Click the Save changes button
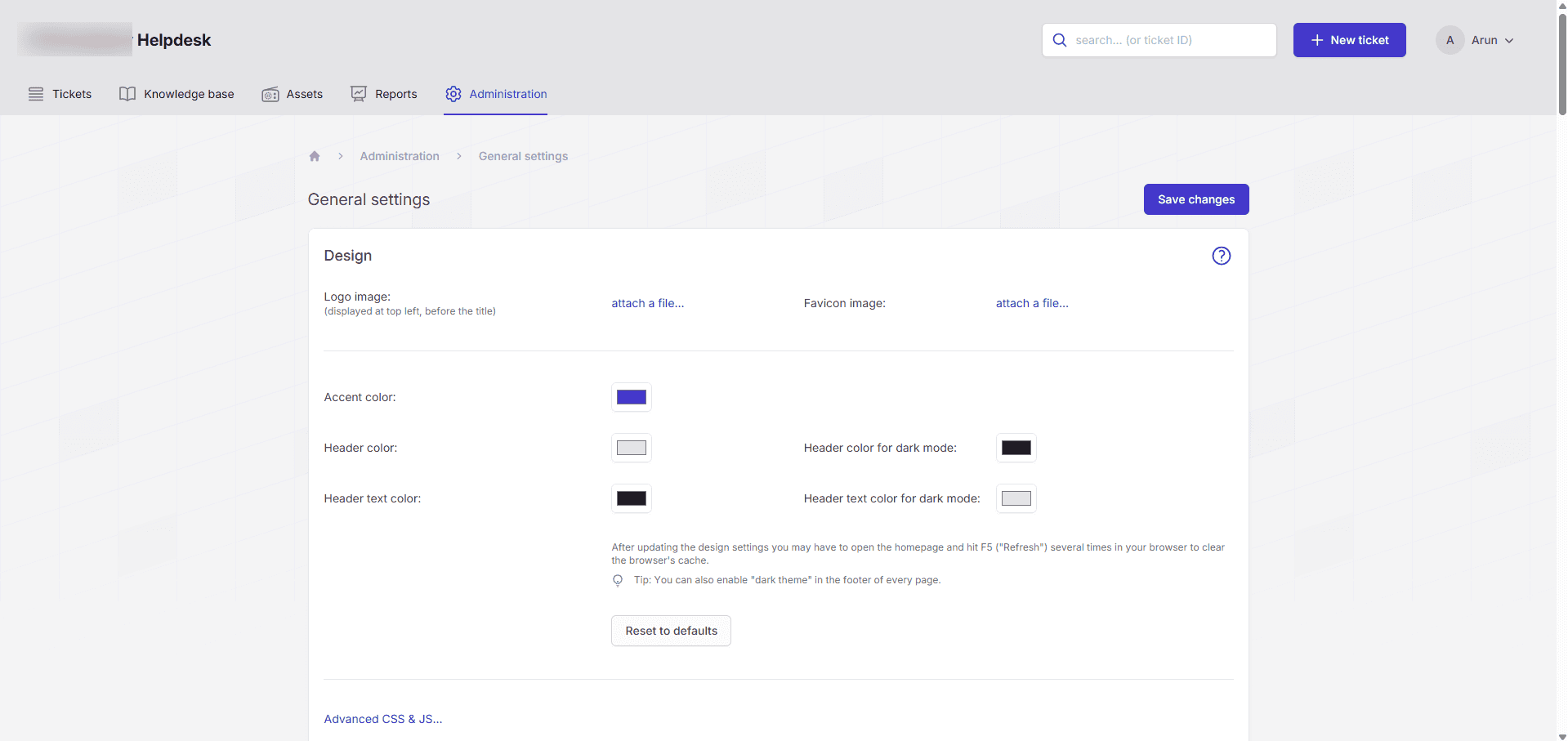 pos(1195,199)
